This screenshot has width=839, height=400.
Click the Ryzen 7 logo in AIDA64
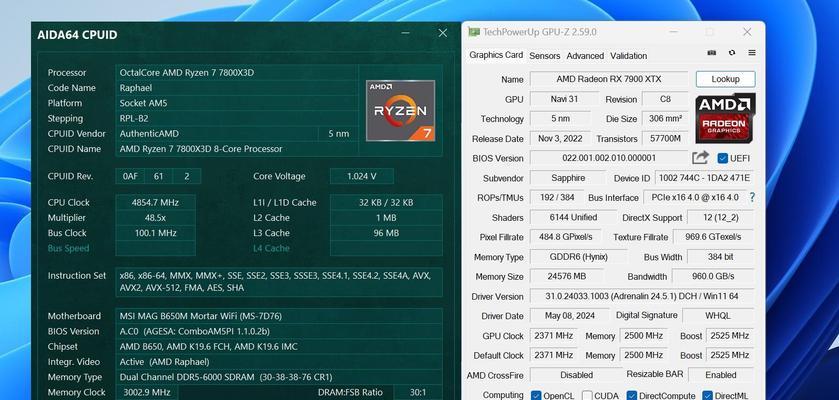tap(400, 111)
